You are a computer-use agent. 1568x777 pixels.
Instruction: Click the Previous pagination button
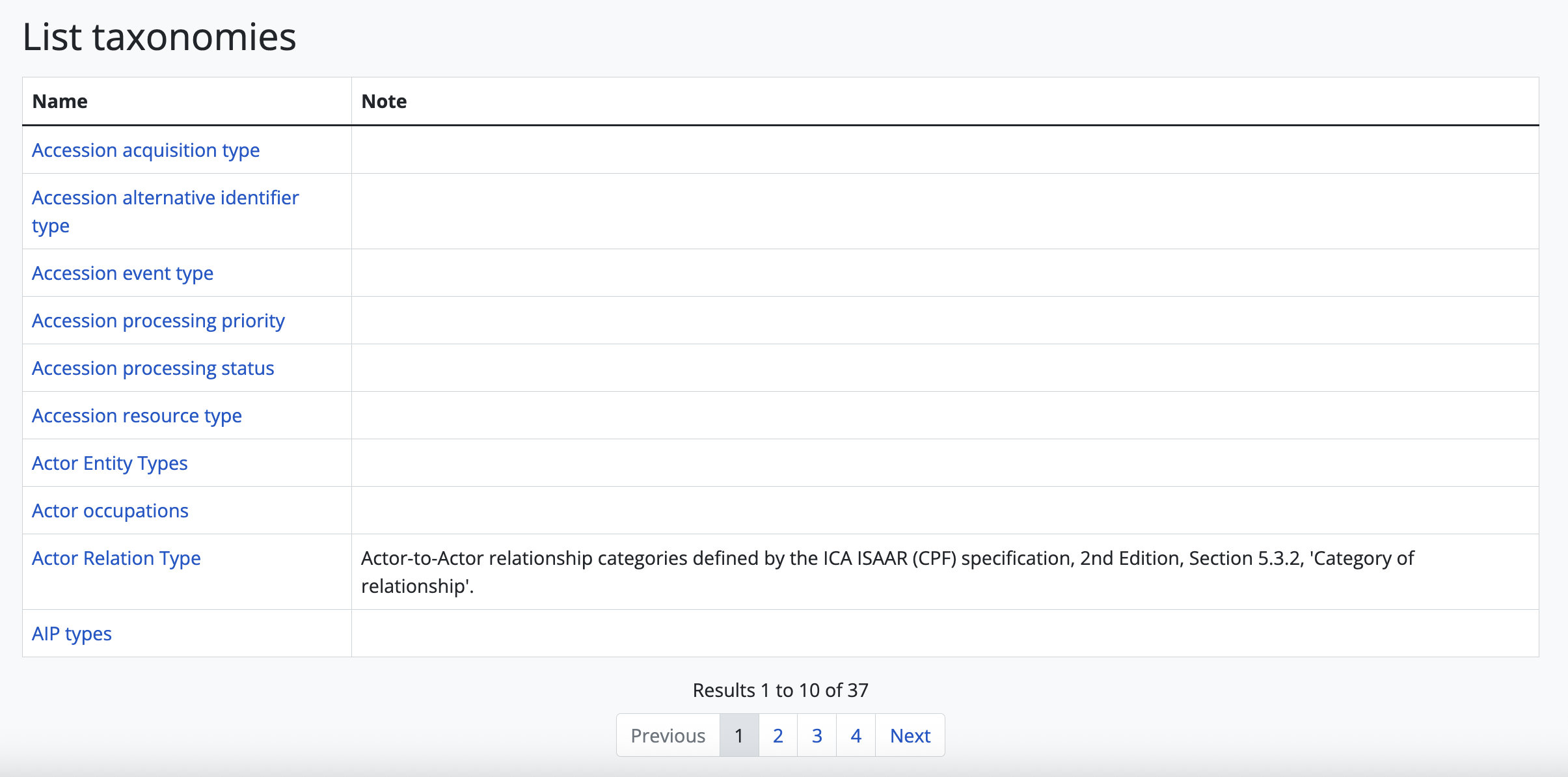coord(668,735)
